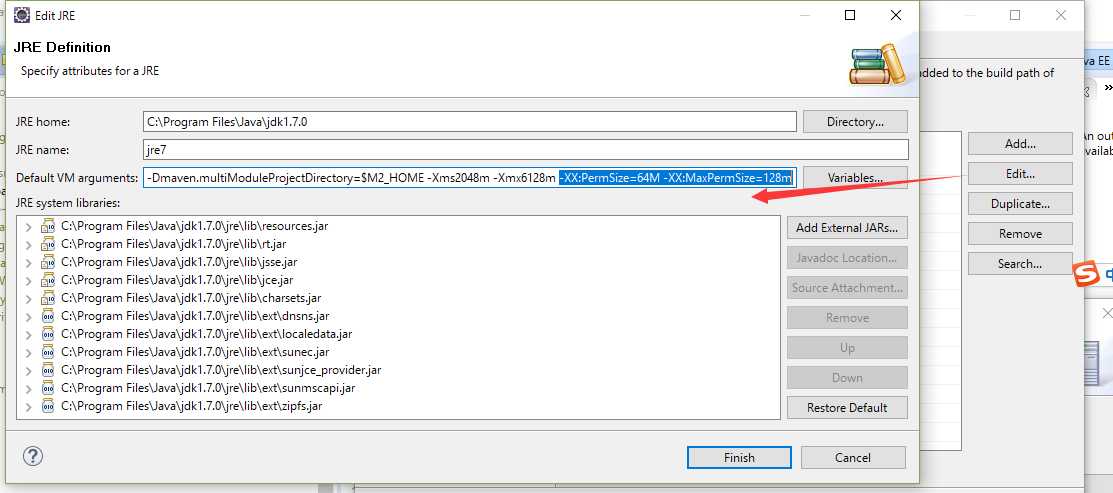The width and height of the screenshot is (1113, 493).
Task: Select the dnsns.jar path row
Action: click(195, 316)
